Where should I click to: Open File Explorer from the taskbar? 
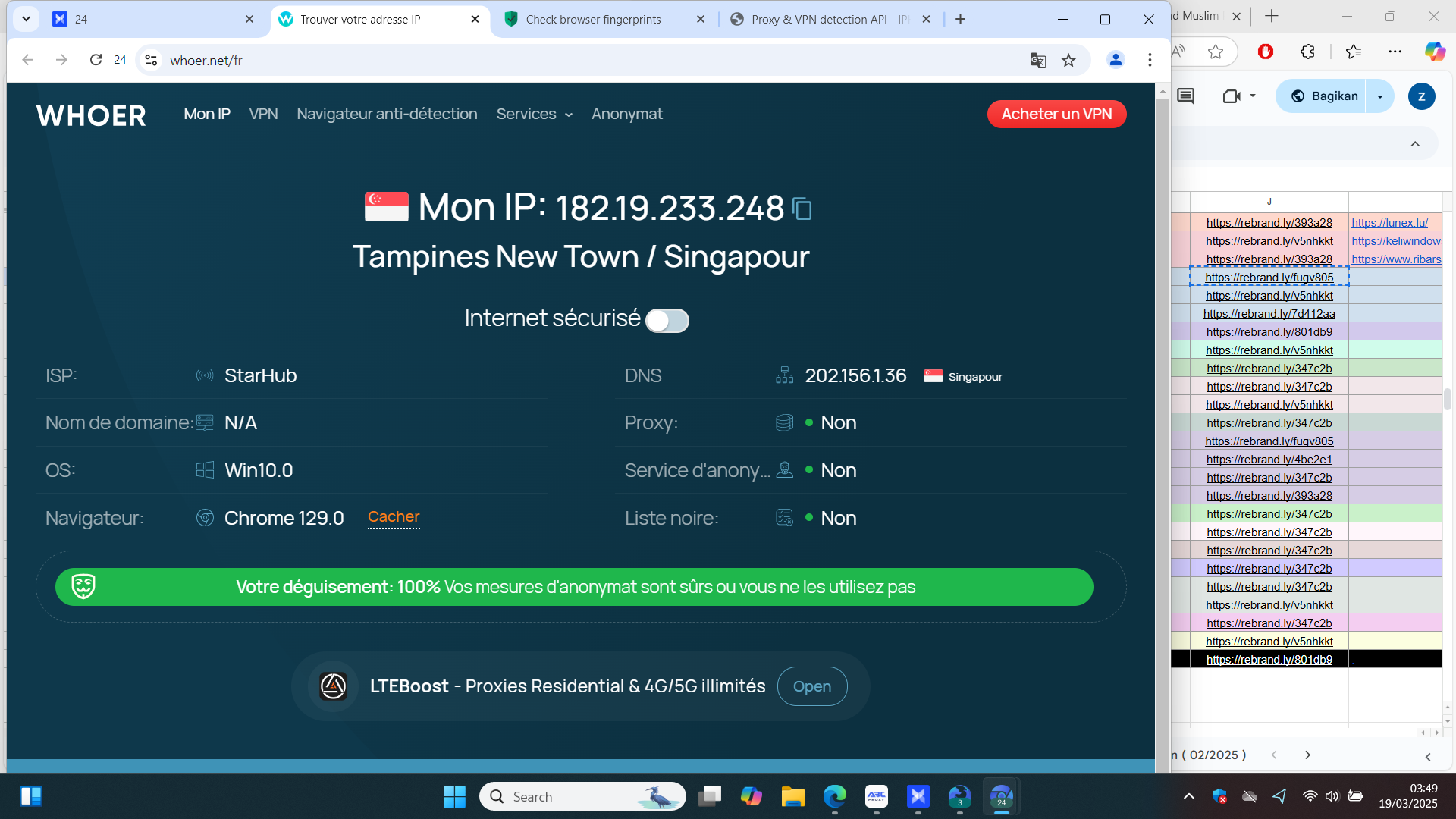pyautogui.click(x=792, y=797)
